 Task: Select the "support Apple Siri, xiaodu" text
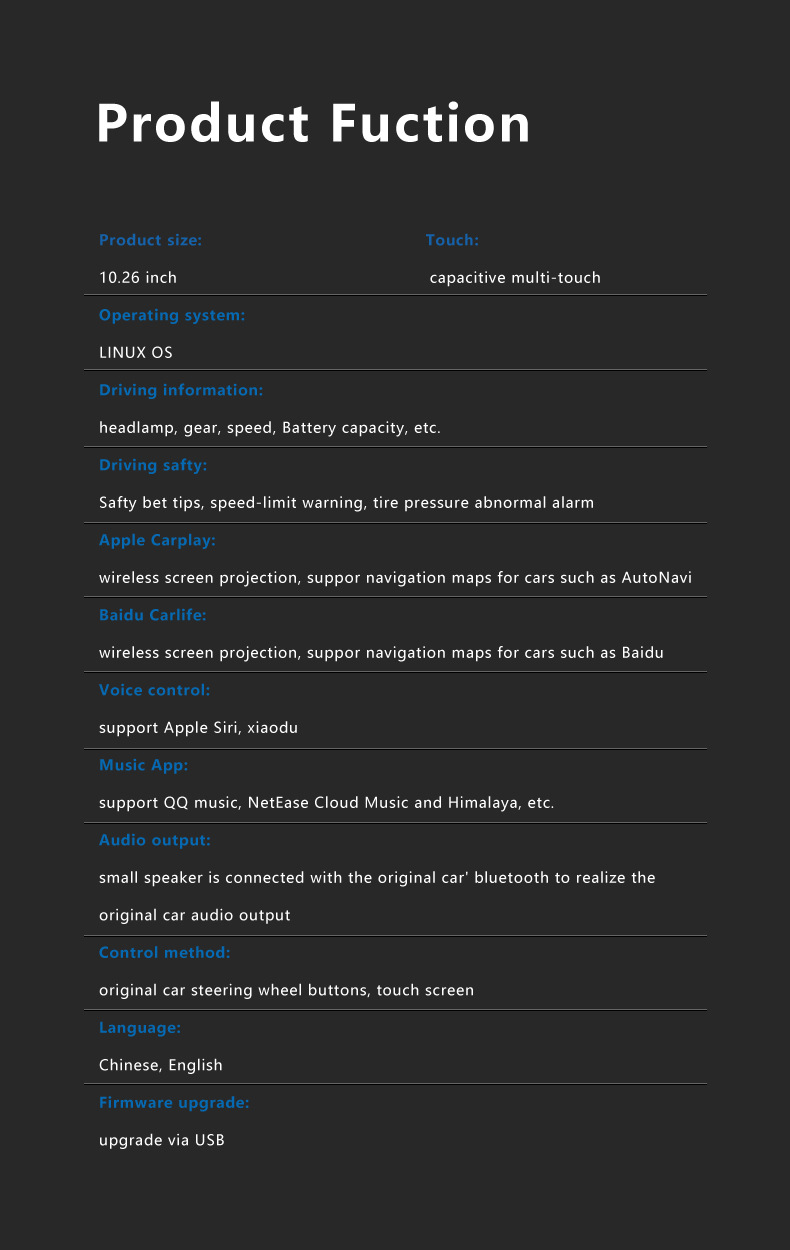pyautogui.click(x=198, y=727)
